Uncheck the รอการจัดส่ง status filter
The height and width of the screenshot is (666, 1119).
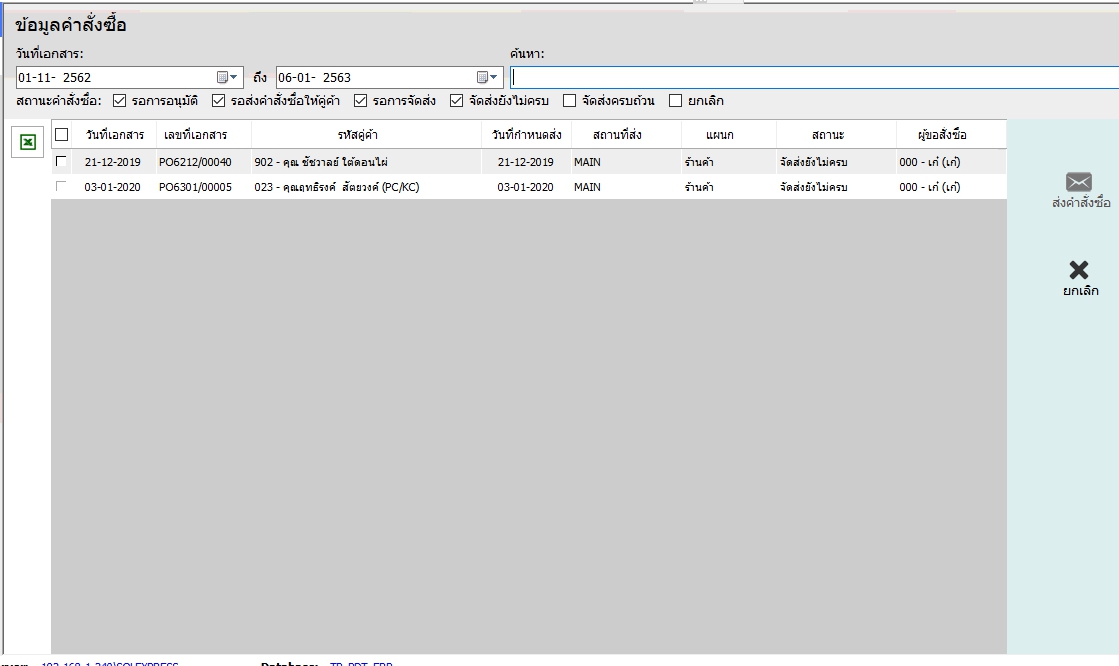click(360, 101)
